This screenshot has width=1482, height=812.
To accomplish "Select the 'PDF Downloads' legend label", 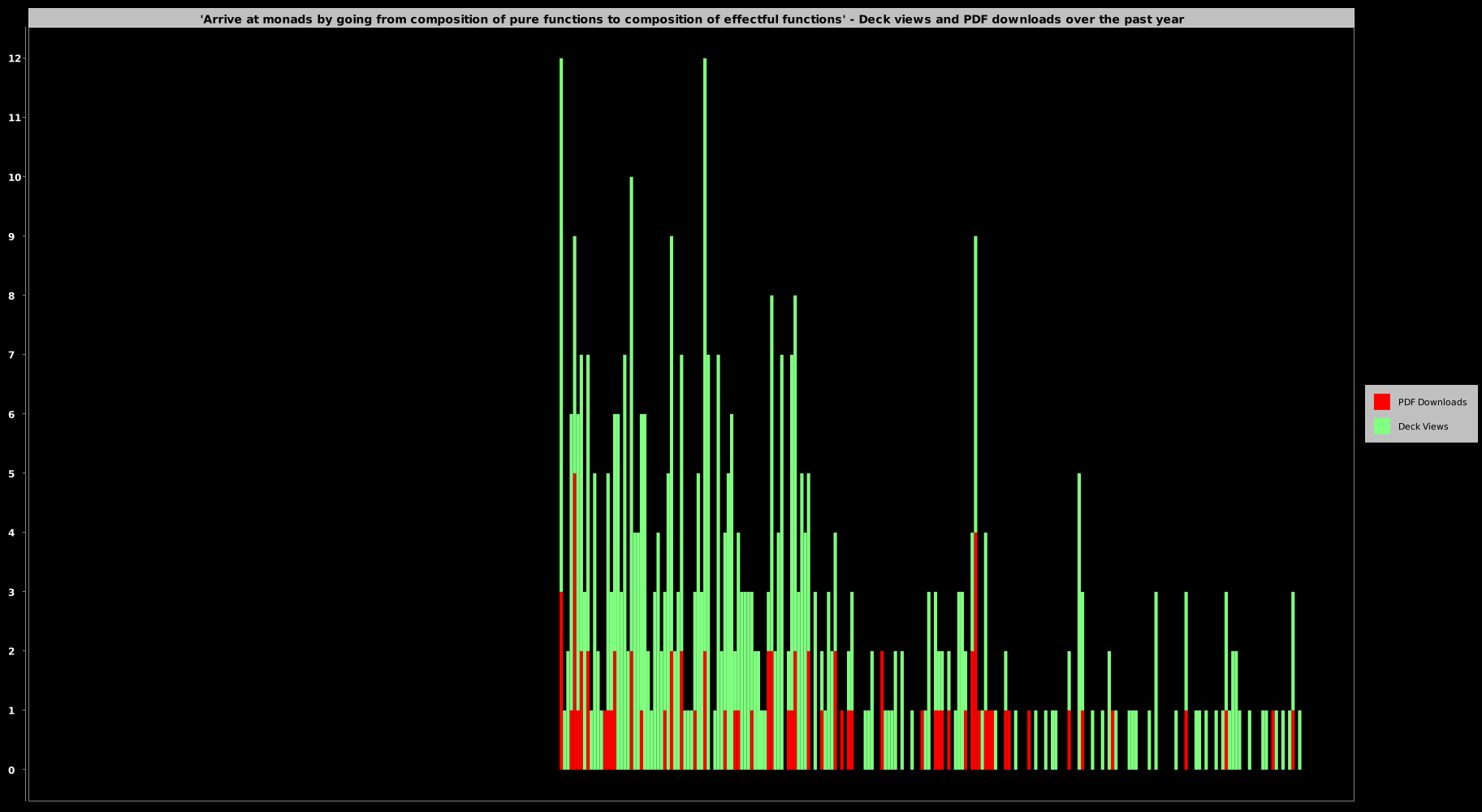I will tap(1432, 403).
